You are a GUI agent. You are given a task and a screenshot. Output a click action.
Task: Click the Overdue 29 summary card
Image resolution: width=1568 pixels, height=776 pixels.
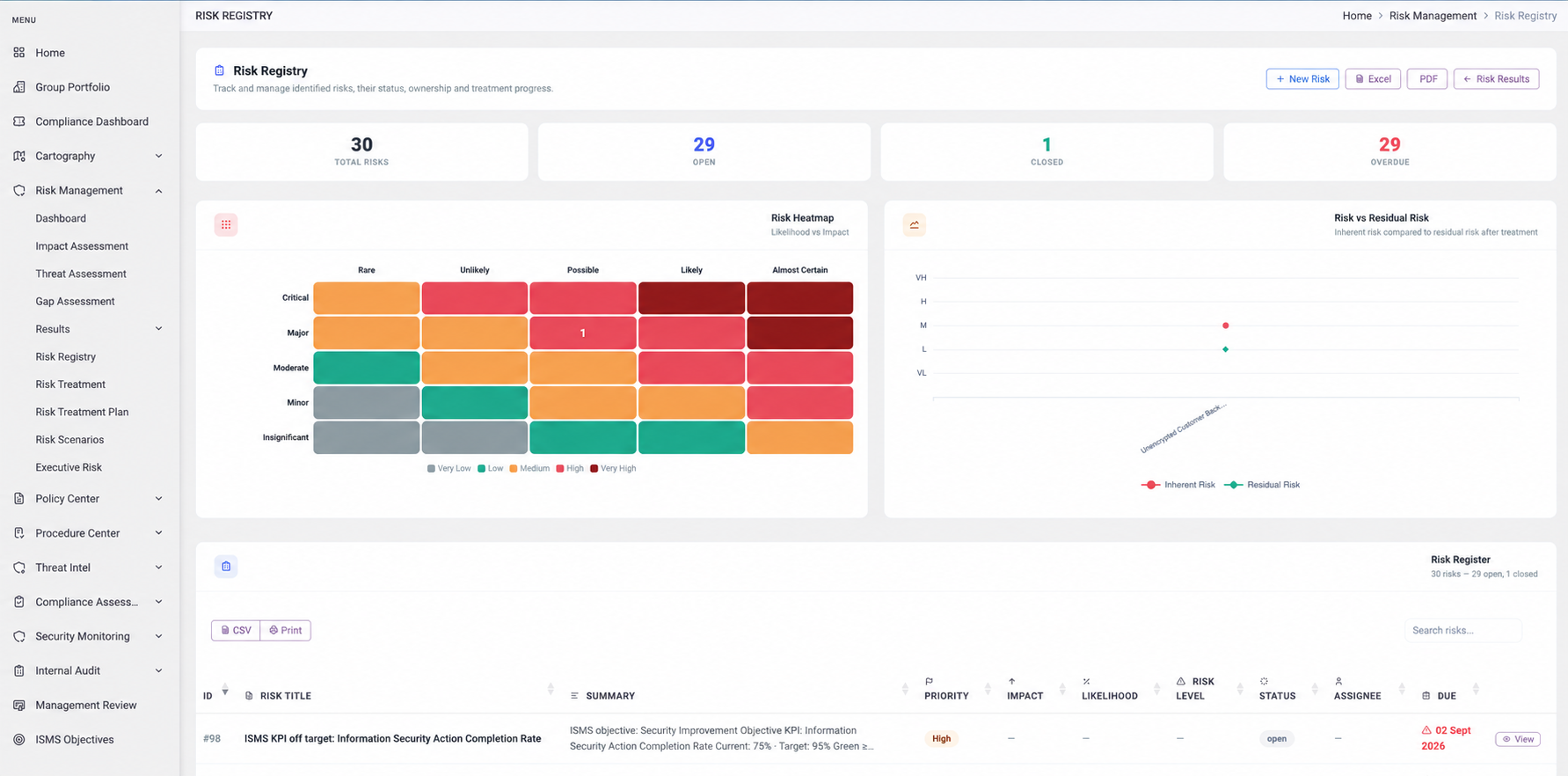click(x=1389, y=151)
